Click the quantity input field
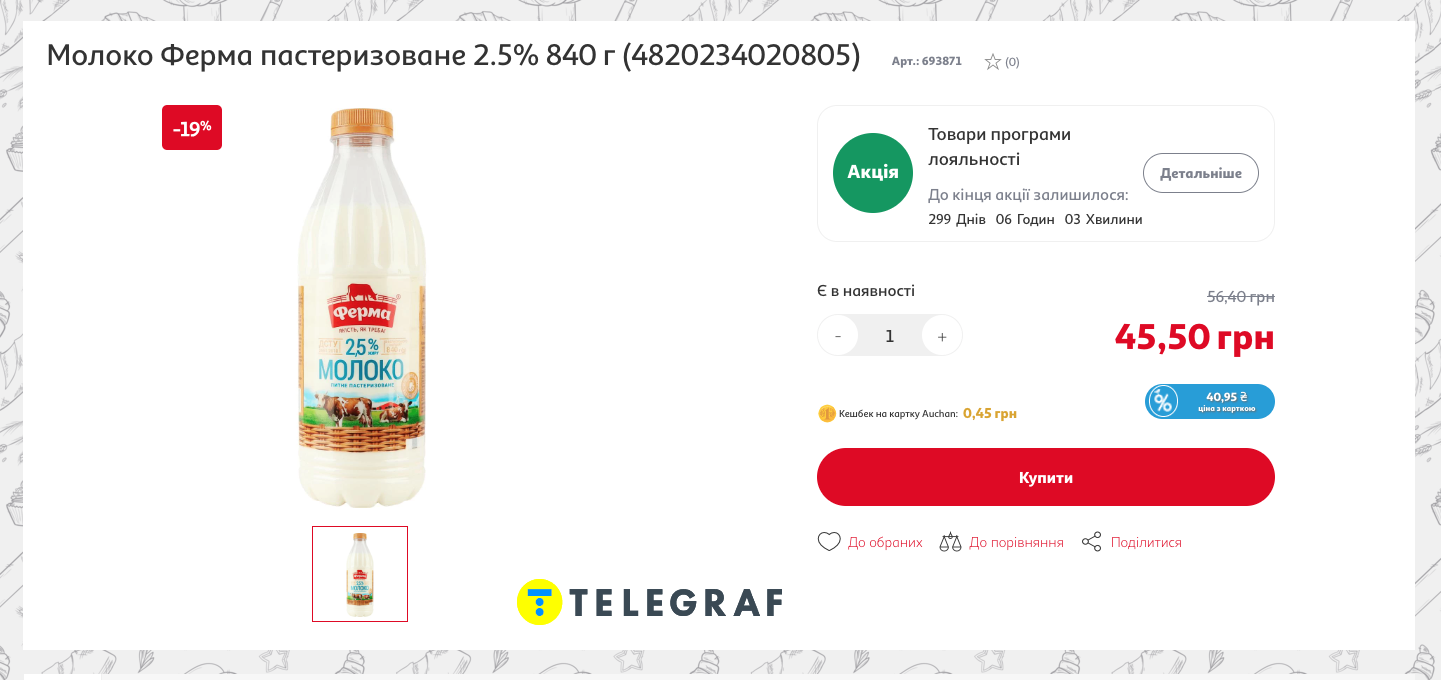 pos(890,336)
